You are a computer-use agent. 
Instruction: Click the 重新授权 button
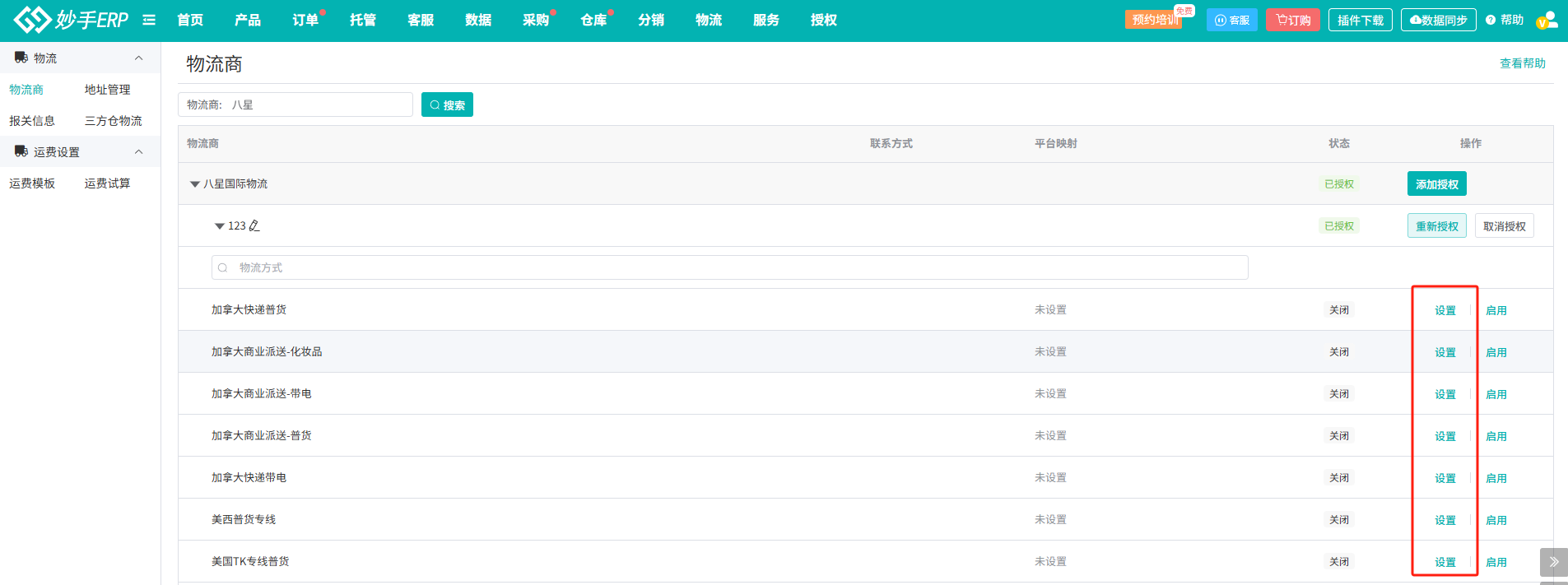pyautogui.click(x=1437, y=226)
